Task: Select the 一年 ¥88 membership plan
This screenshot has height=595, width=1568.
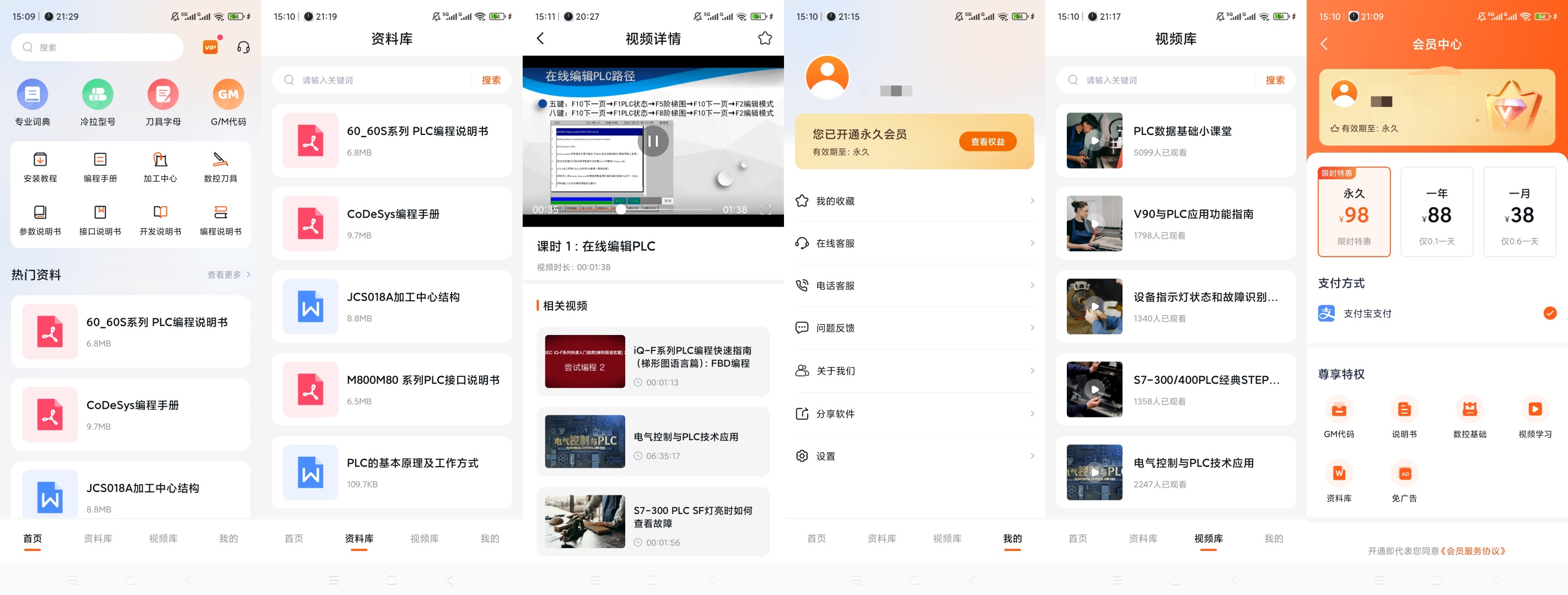Action: point(1437,212)
